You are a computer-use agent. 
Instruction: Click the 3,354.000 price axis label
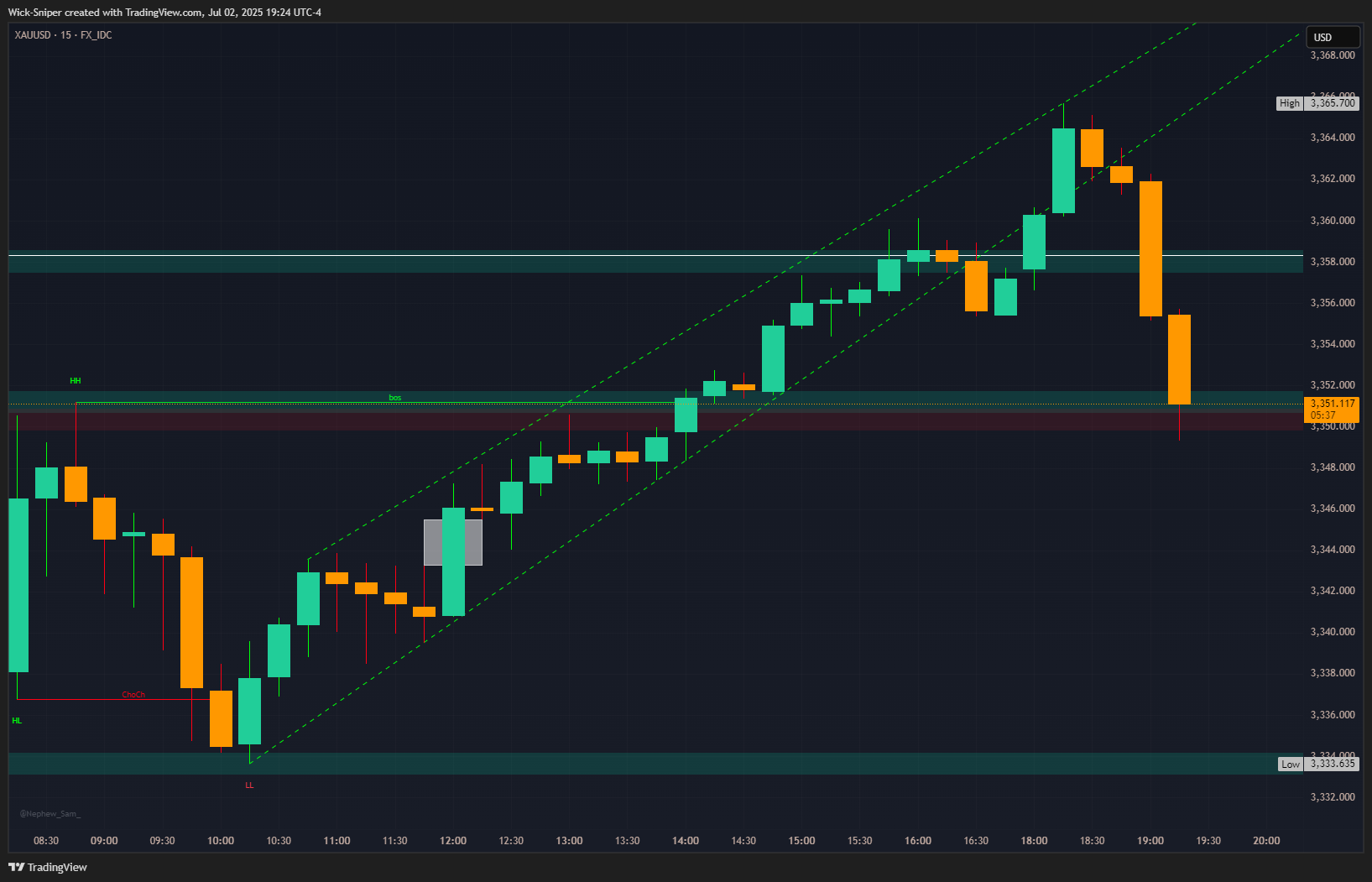point(1333,344)
